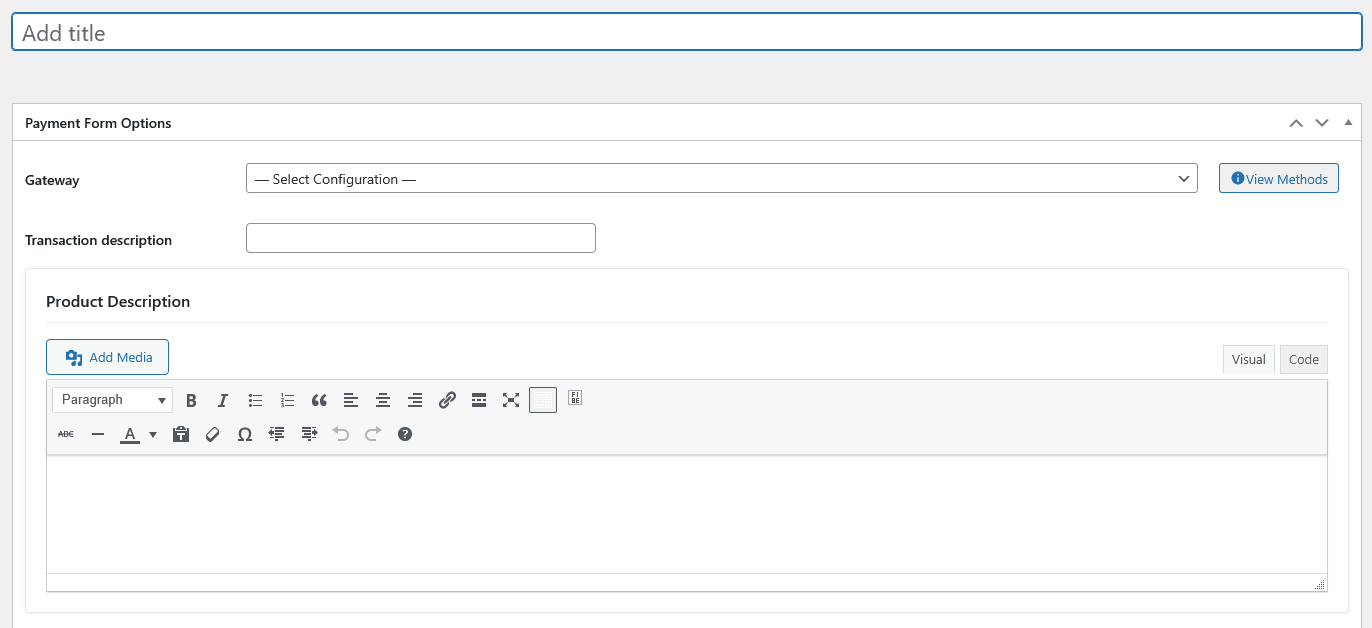Insert the Read More tag
The width and height of the screenshot is (1372, 628).
tap(479, 400)
